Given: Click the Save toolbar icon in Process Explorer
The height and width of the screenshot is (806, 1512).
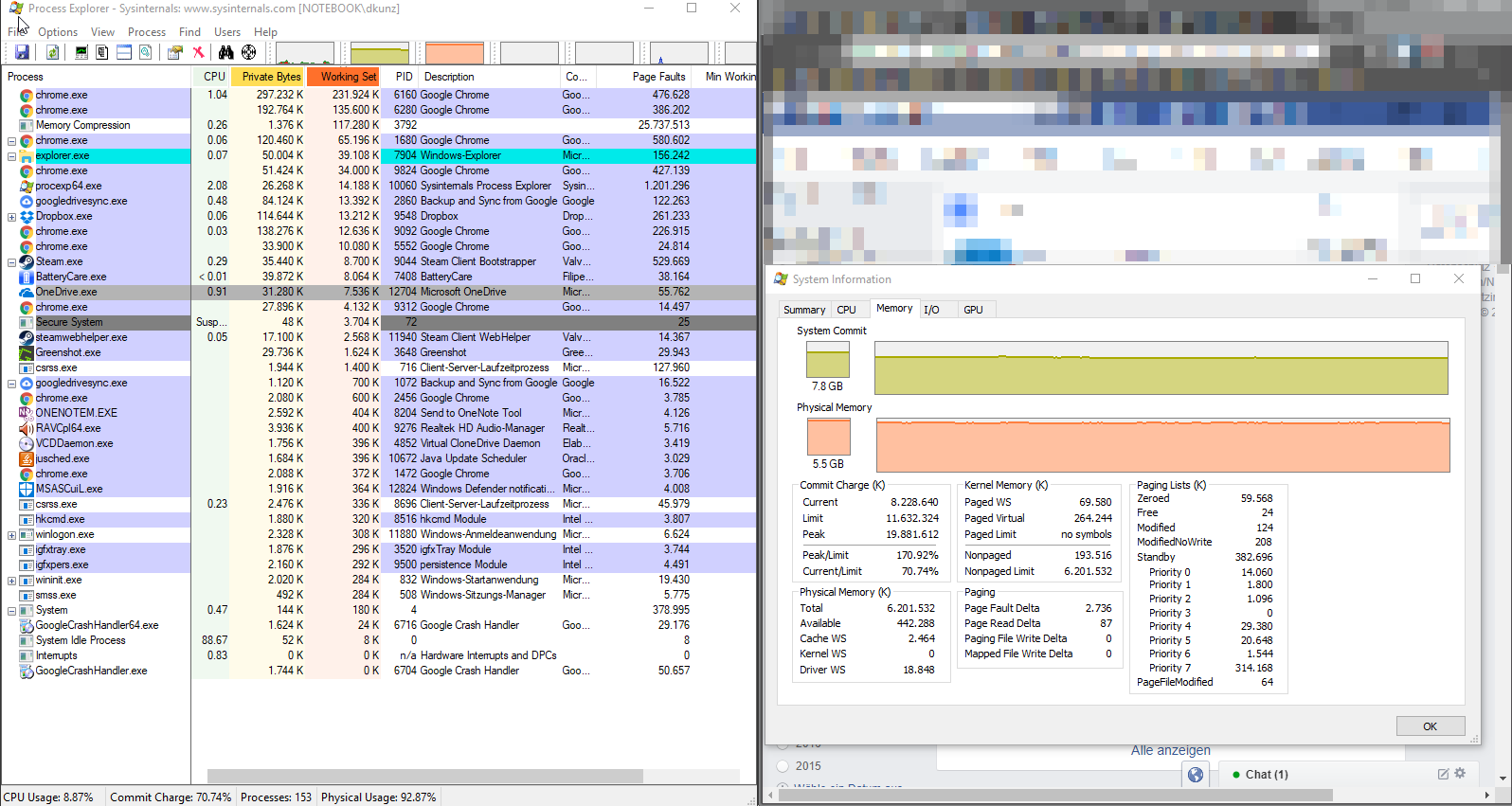Looking at the screenshot, I should [x=22, y=53].
